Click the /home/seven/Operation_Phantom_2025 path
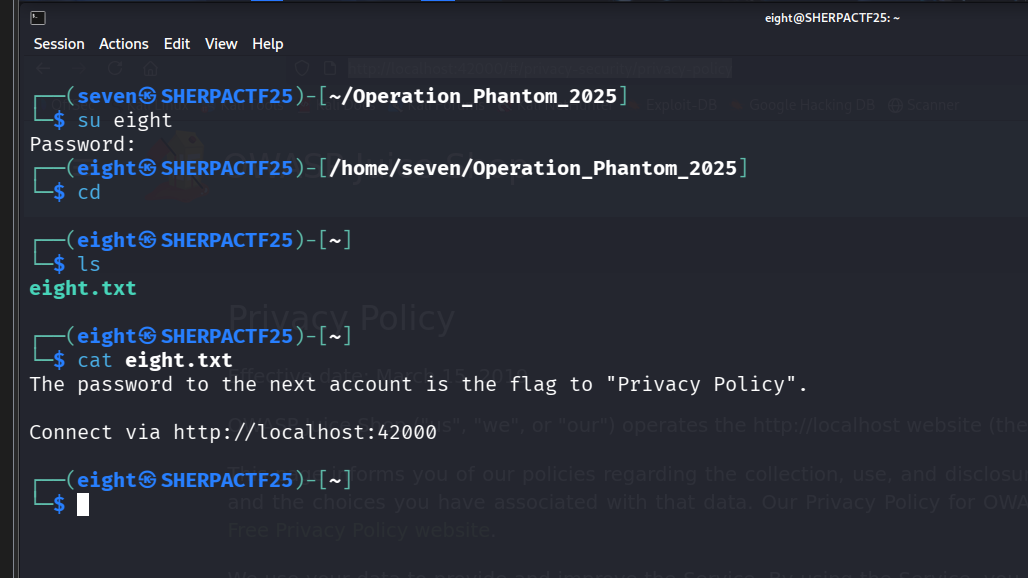 [532, 168]
